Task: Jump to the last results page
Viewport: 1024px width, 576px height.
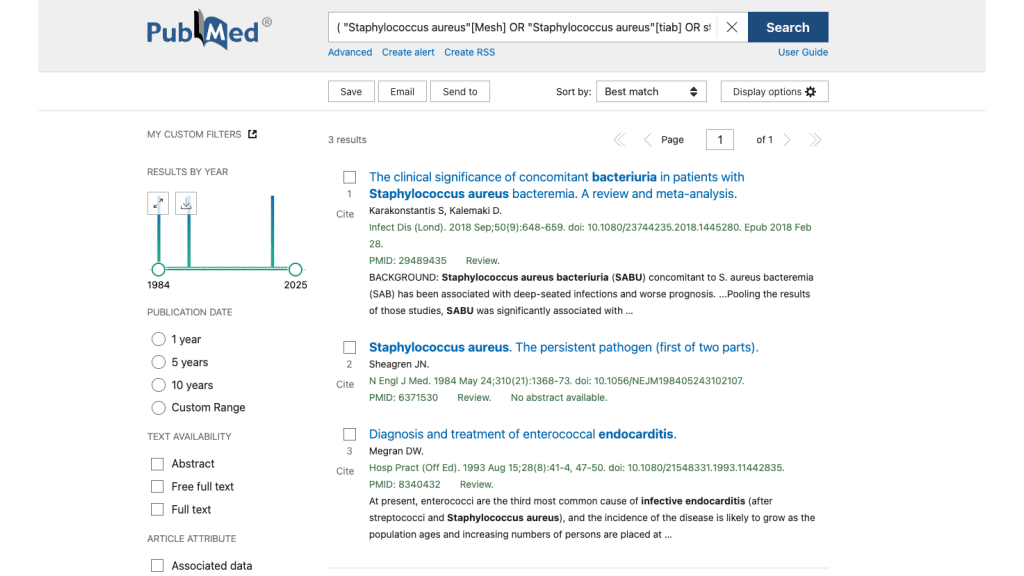Action: pyautogui.click(x=815, y=140)
